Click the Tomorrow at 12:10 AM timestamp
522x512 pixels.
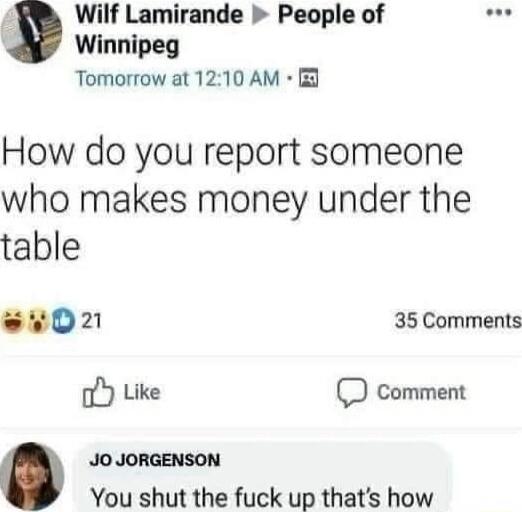[178, 79]
